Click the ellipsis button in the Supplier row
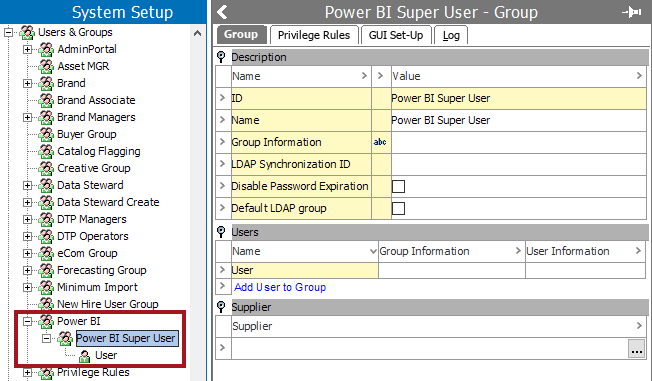Viewport: 652px width, 381px height. tap(636, 349)
